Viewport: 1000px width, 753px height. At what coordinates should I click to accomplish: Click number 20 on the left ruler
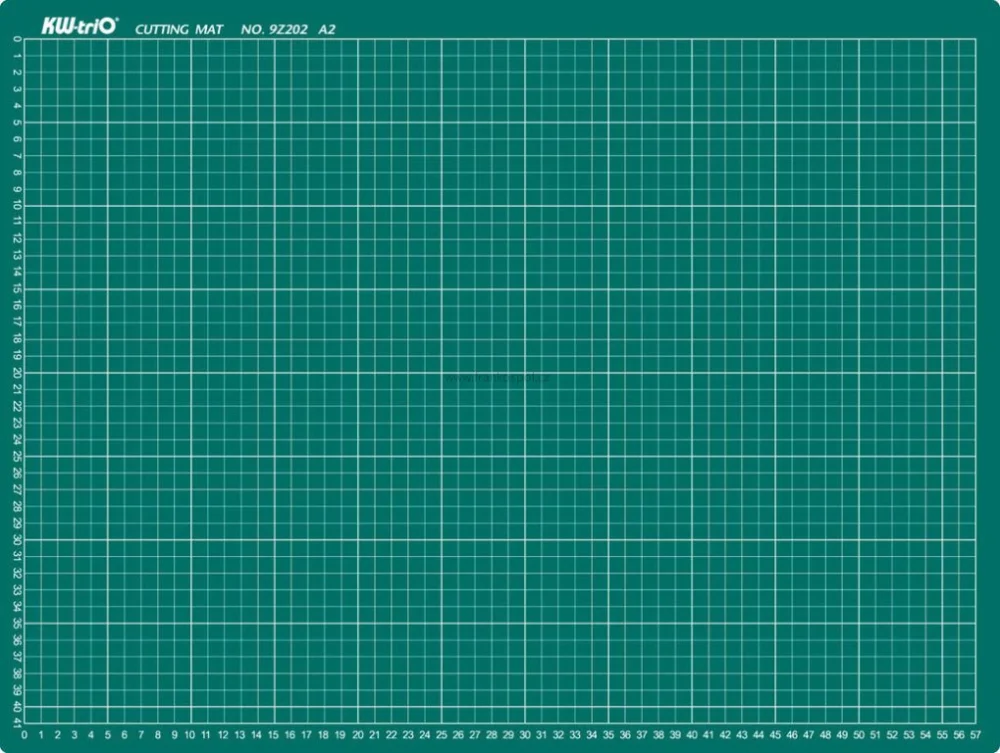coord(17,372)
